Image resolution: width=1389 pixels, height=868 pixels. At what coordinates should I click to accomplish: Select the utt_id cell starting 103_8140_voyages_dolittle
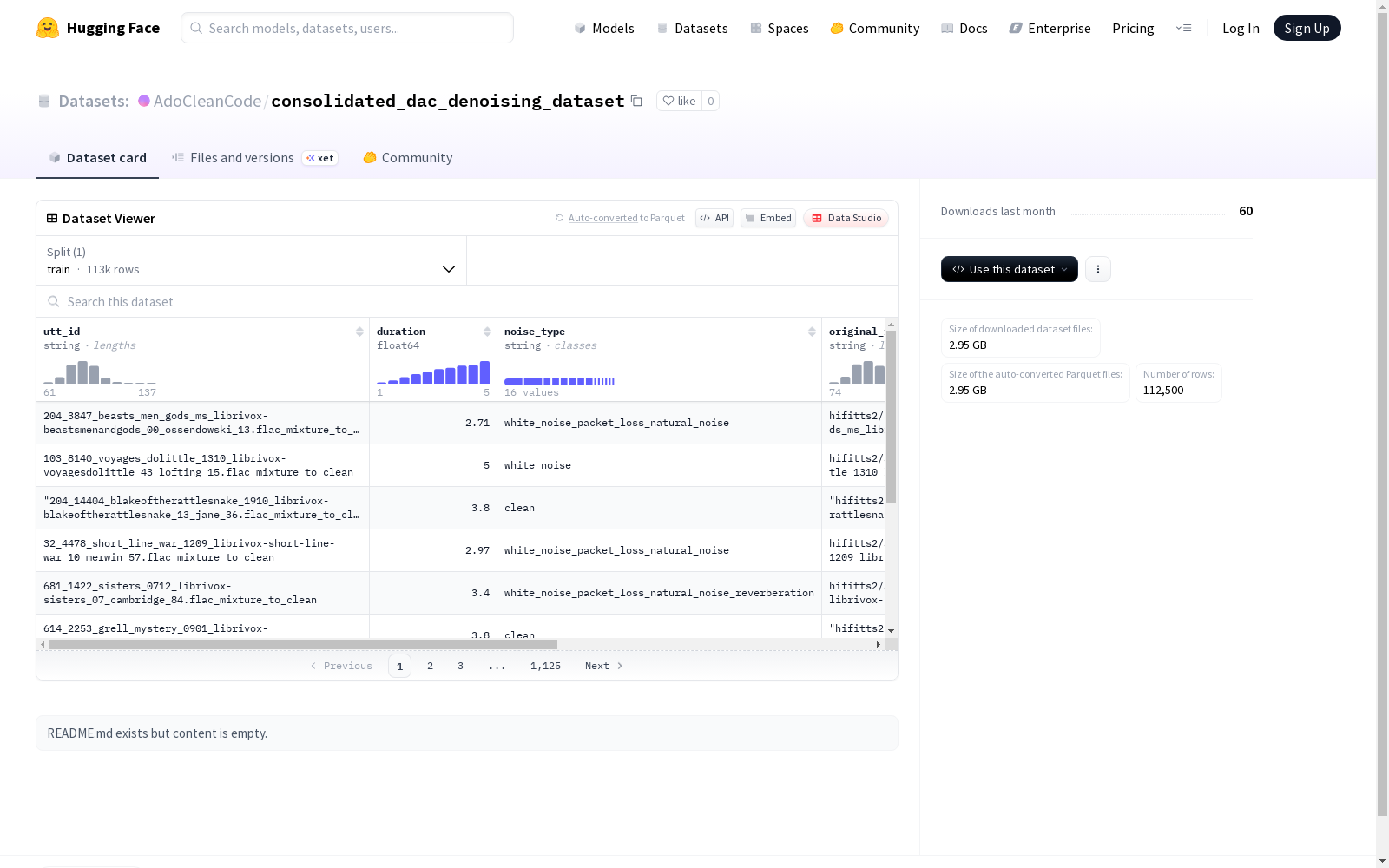pyautogui.click(x=202, y=465)
